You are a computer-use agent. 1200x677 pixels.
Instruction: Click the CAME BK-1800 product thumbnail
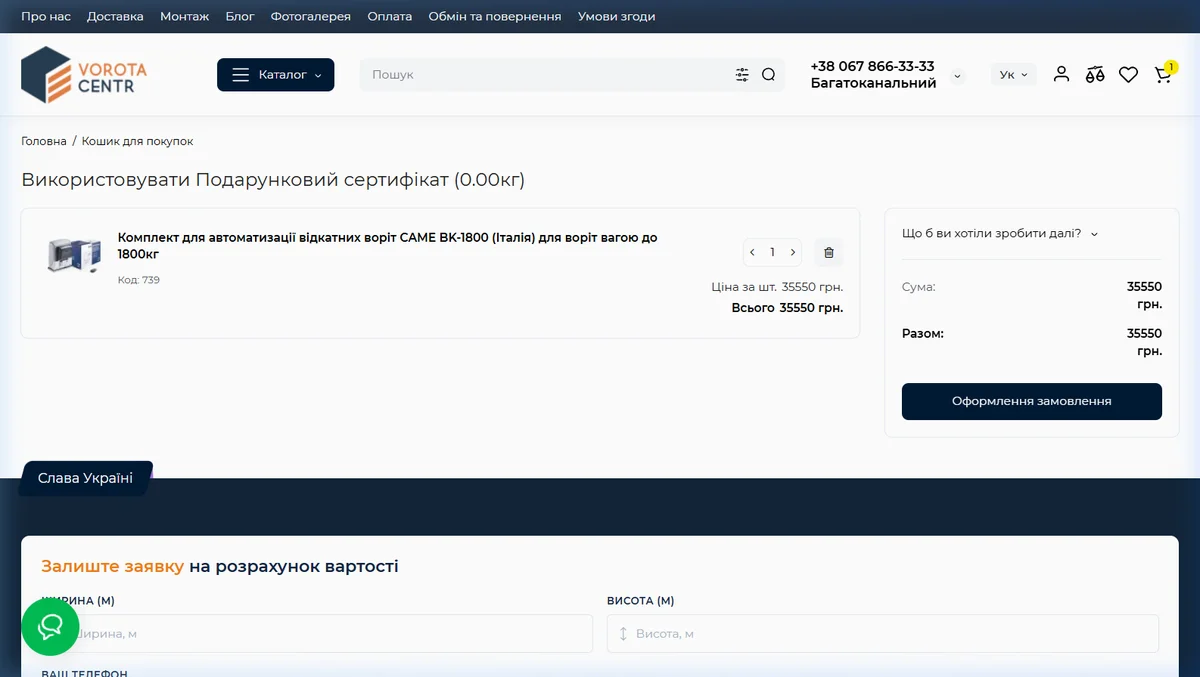(x=75, y=255)
